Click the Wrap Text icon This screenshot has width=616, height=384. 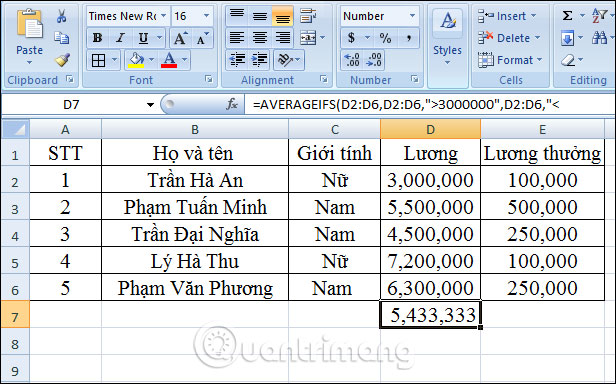308,16
